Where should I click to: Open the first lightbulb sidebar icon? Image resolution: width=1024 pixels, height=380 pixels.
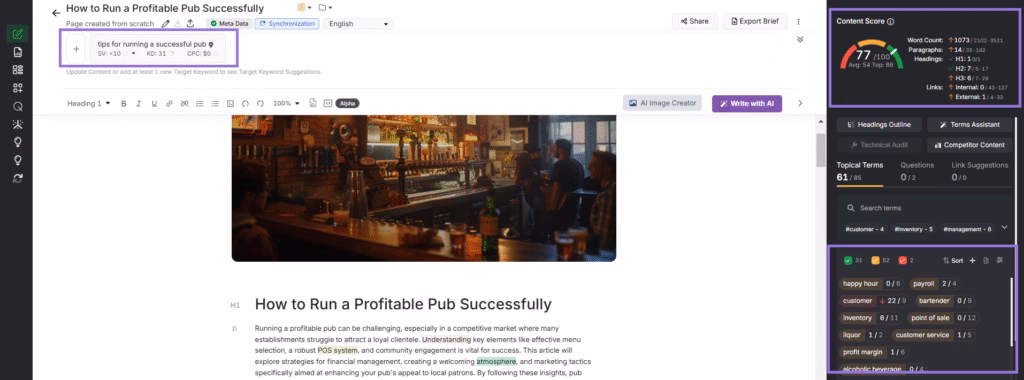tap(18, 142)
